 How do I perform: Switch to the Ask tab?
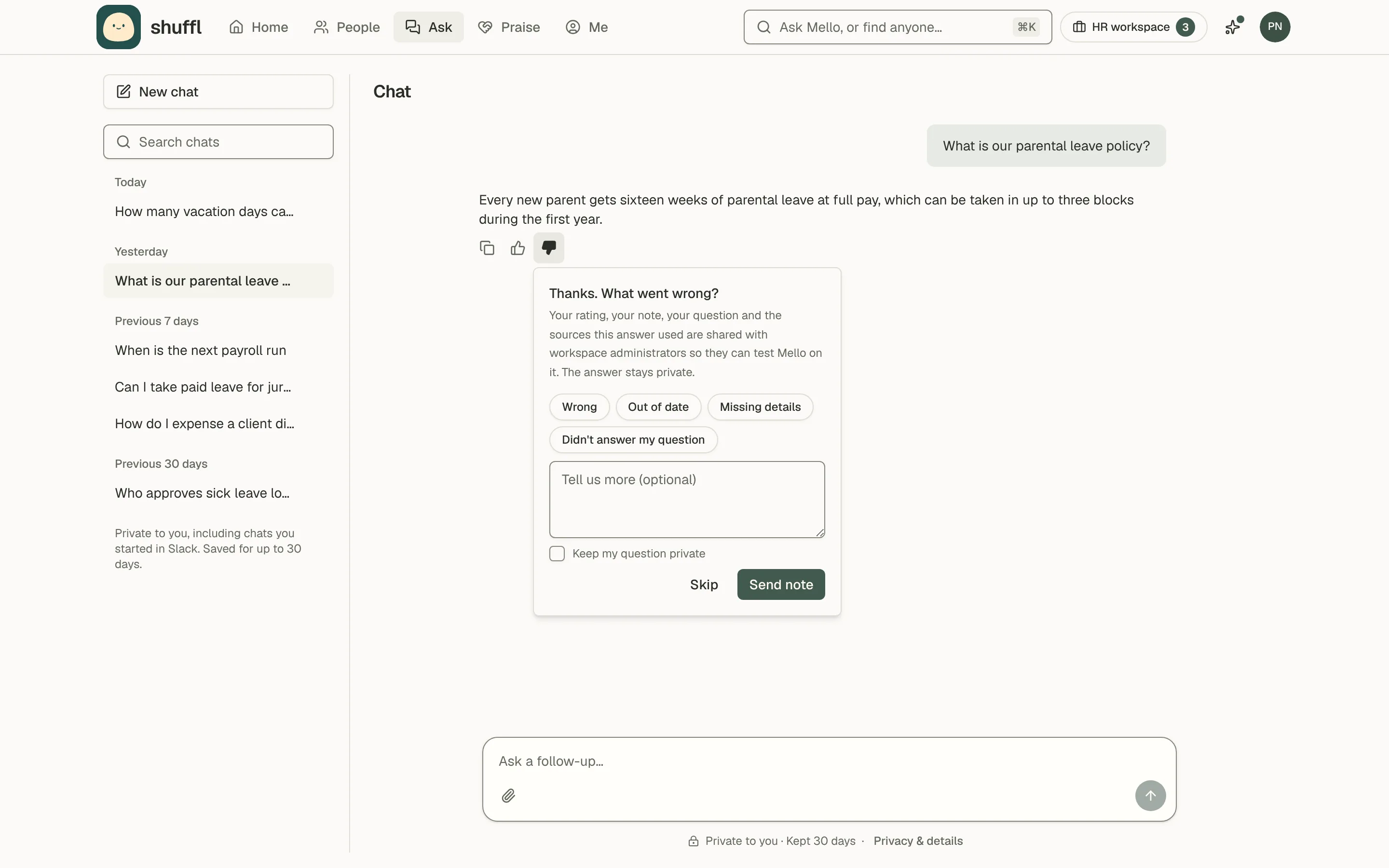[428, 27]
